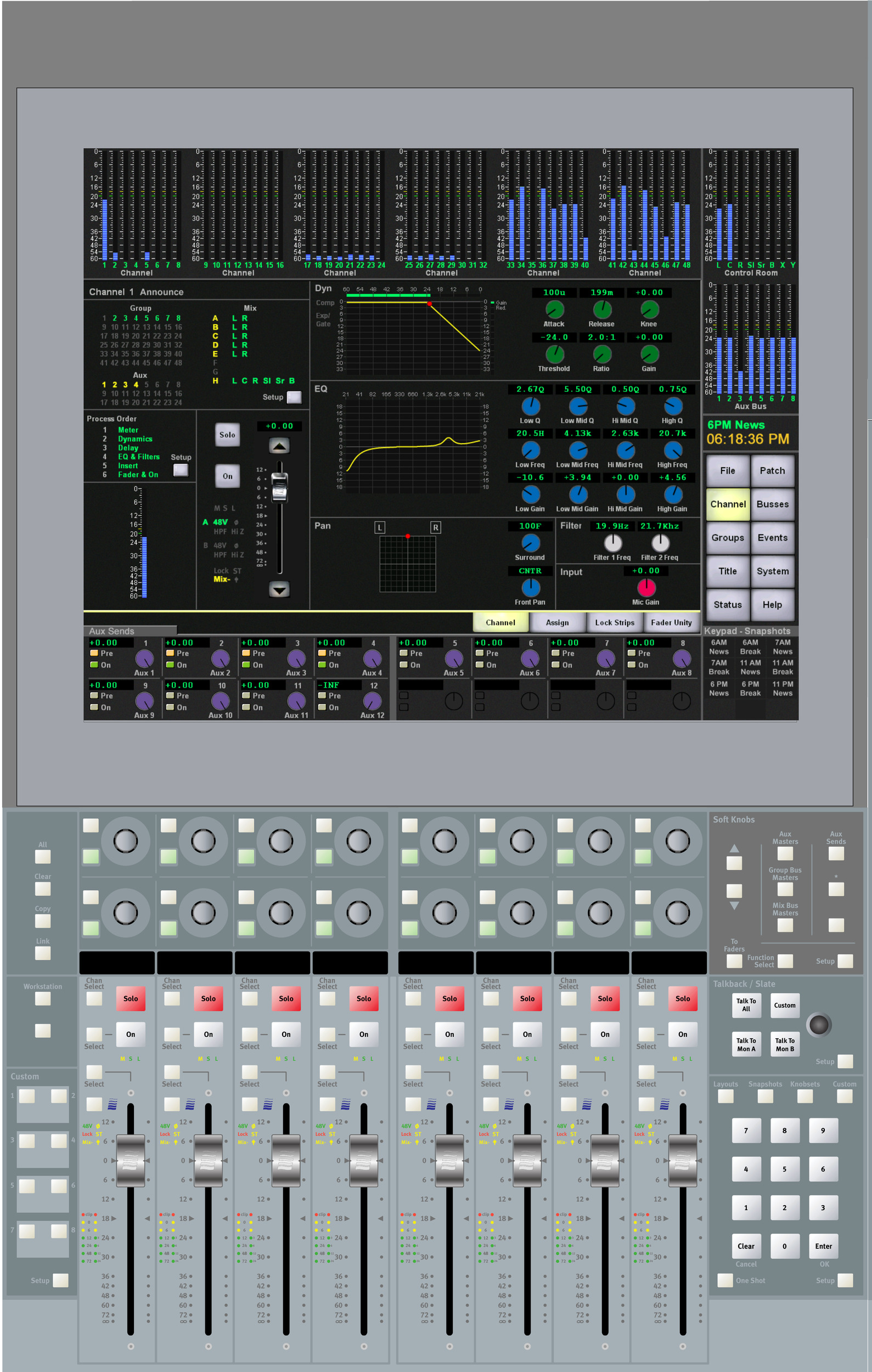Nudge on-screen channel fader down with arrow

279,589
